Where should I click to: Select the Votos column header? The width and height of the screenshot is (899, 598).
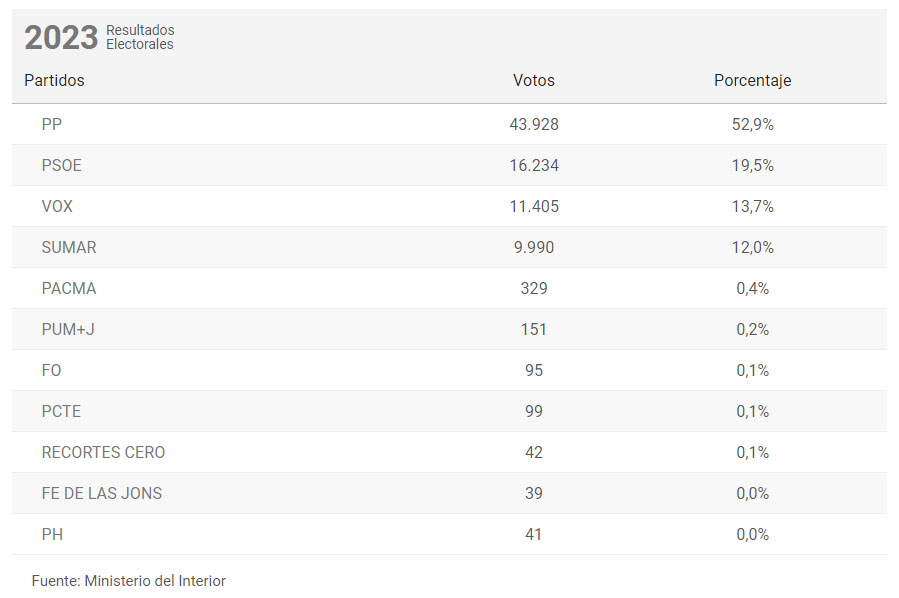(x=534, y=80)
